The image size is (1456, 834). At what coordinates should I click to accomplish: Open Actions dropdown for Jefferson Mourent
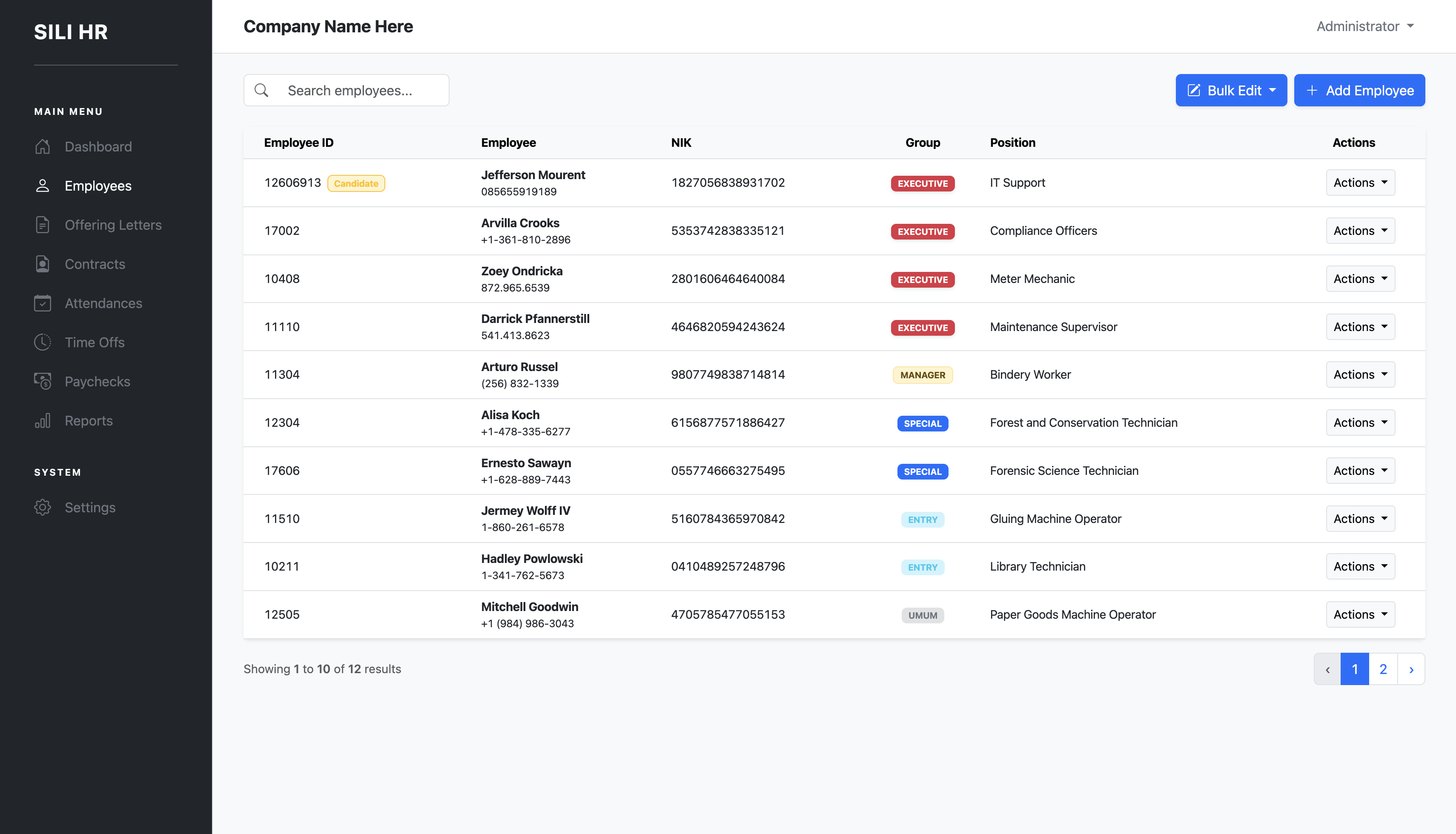point(1360,183)
